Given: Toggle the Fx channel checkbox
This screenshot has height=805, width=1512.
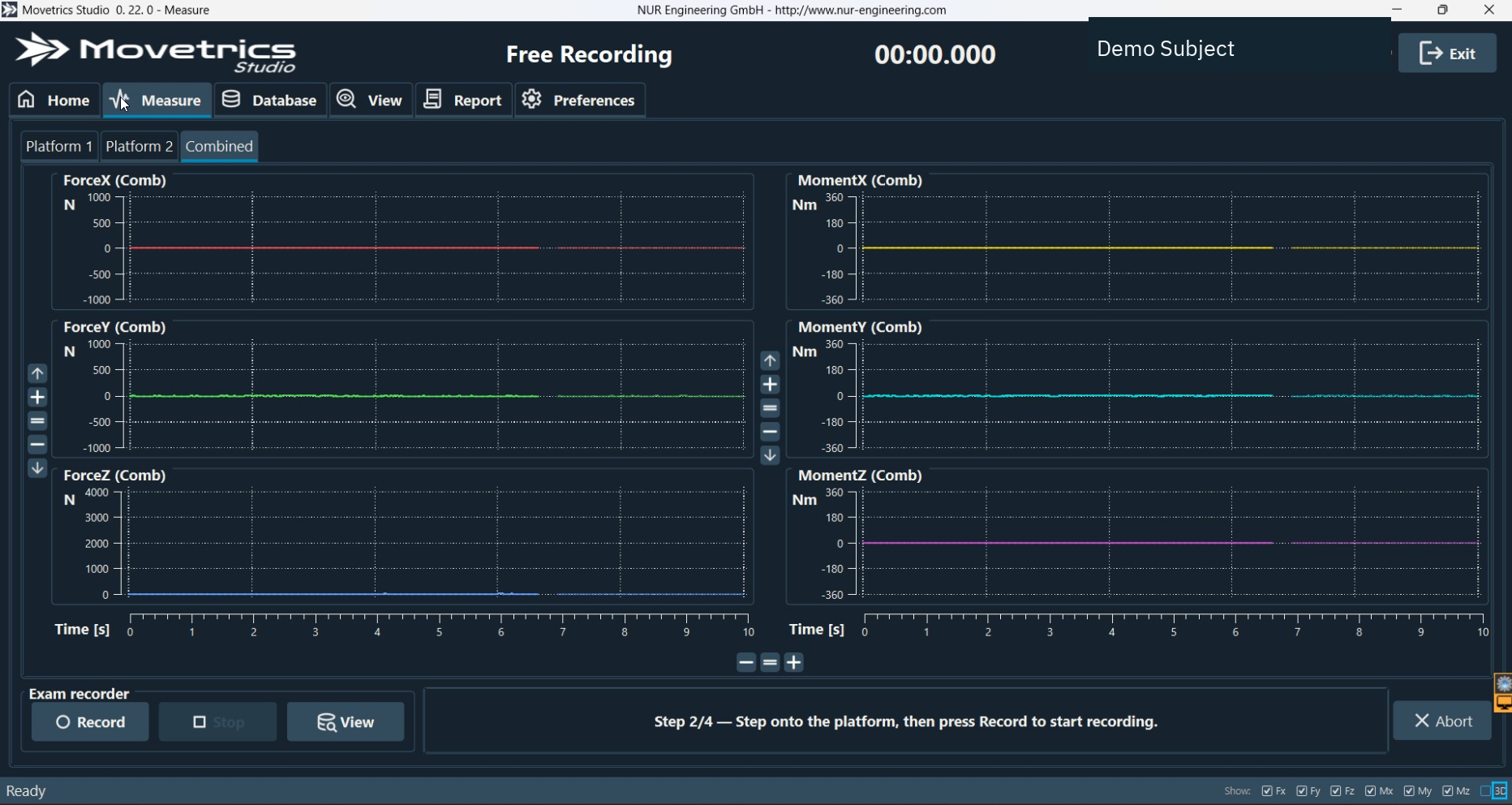Looking at the screenshot, I should point(1268,791).
